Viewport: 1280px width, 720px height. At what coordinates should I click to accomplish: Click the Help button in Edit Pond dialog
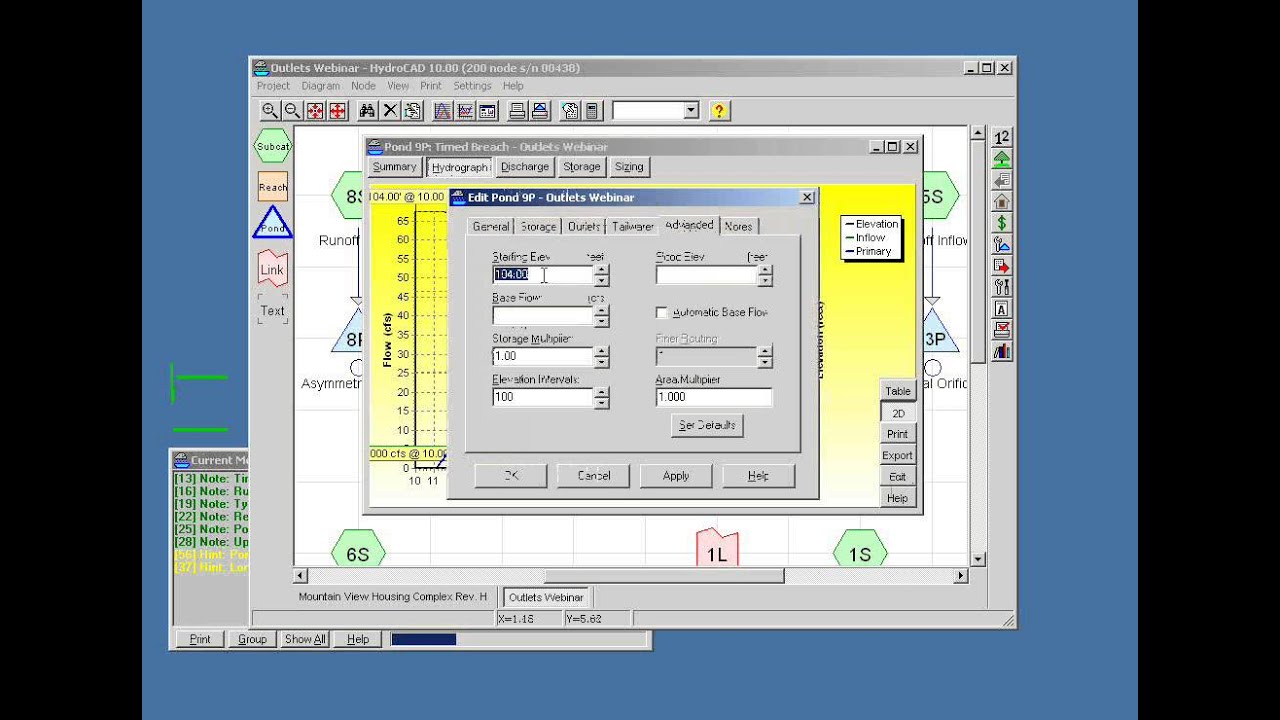tap(758, 476)
